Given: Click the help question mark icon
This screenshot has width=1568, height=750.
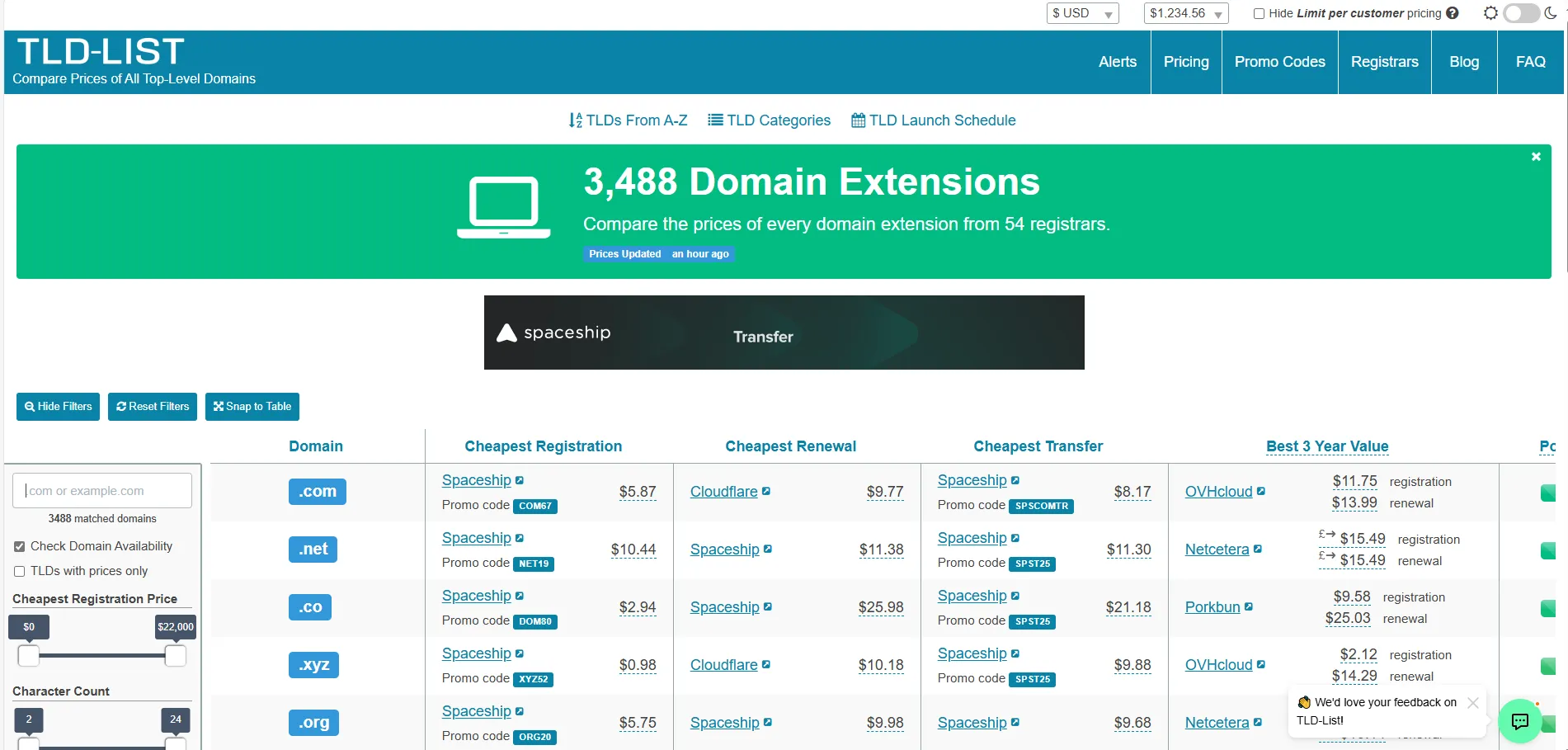Looking at the screenshot, I should point(1453,13).
